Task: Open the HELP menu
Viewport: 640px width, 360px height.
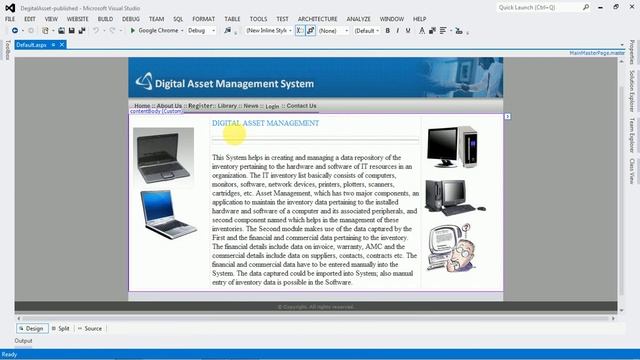Action: point(420,19)
